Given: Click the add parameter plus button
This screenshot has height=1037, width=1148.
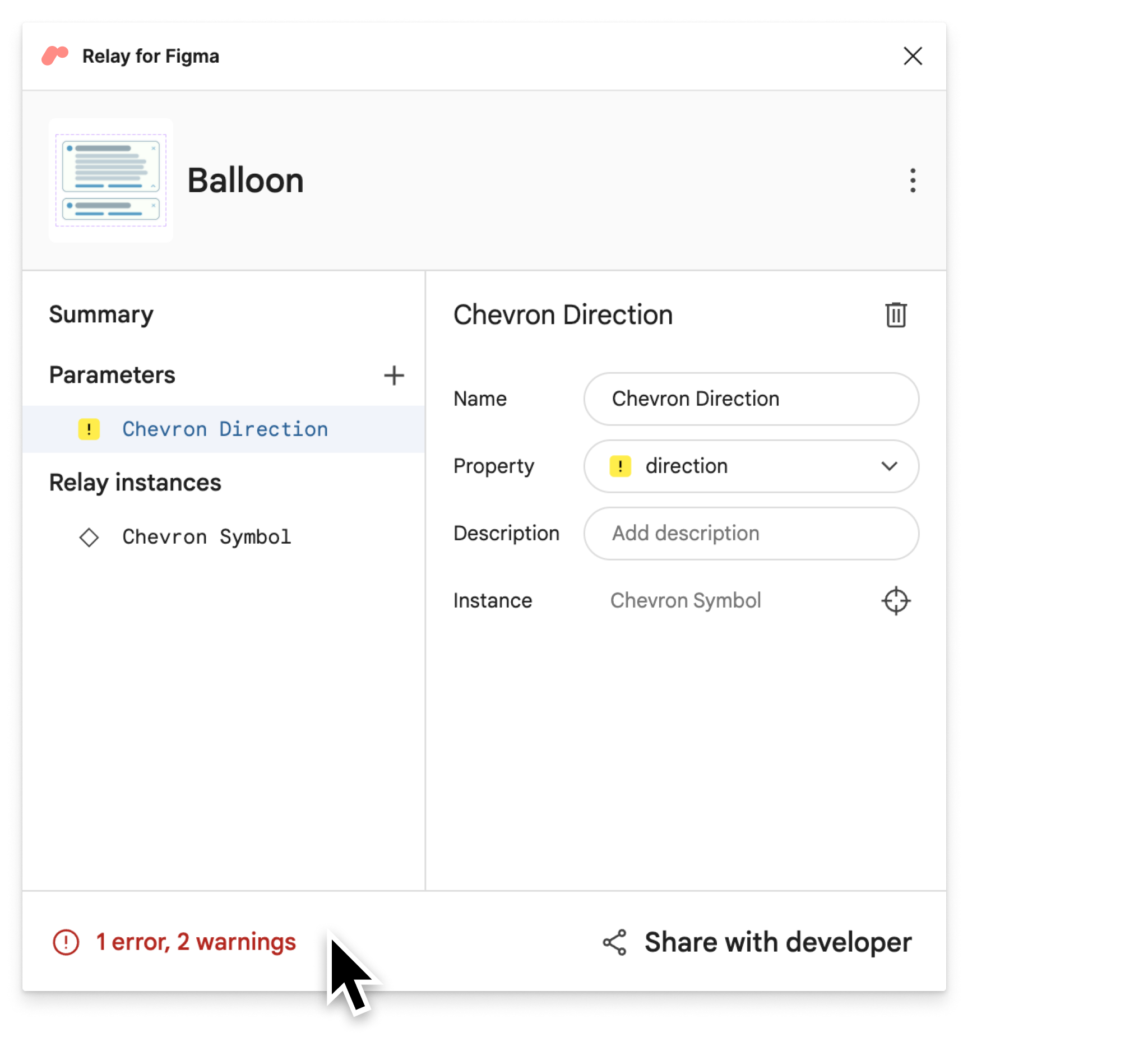Looking at the screenshot, I should [x=394, y=374].
